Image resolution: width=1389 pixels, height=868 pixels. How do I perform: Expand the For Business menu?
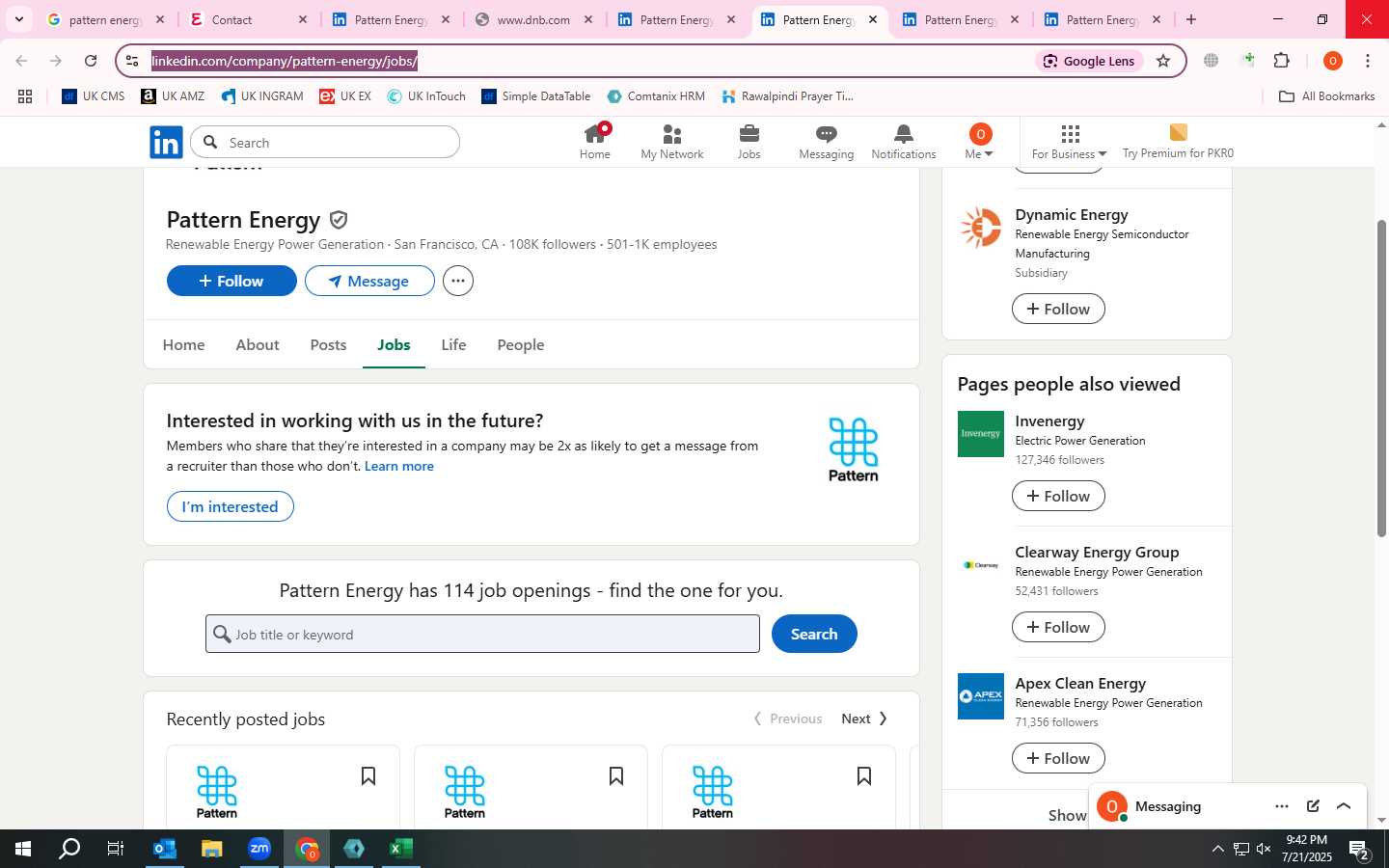[1069, 142]
